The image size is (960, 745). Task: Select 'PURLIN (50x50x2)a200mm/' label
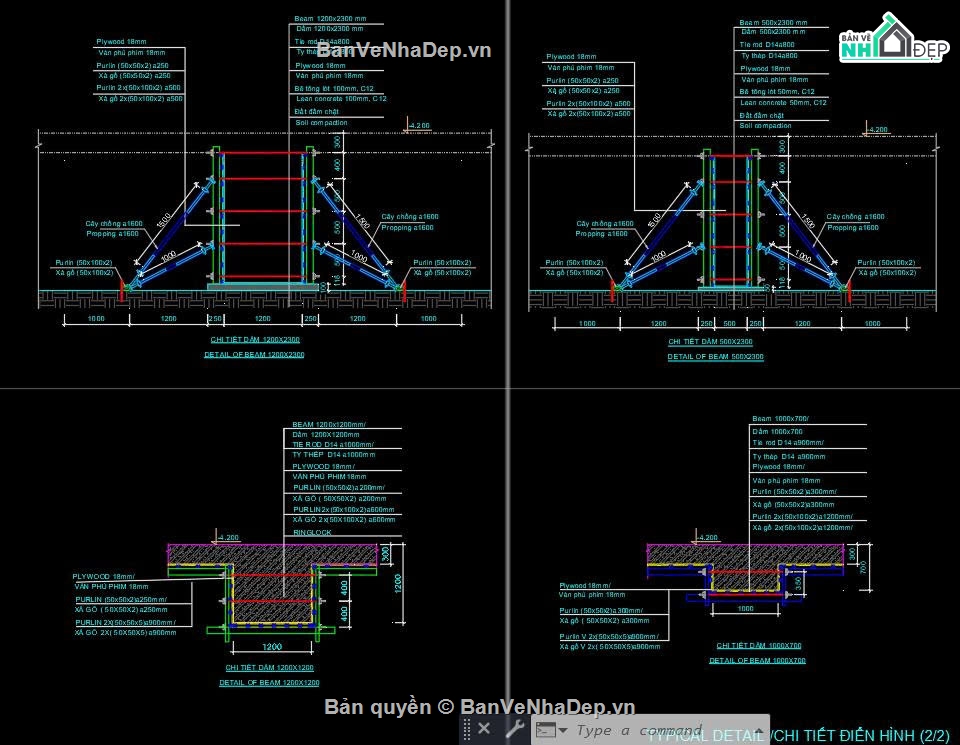click(339, 488)
